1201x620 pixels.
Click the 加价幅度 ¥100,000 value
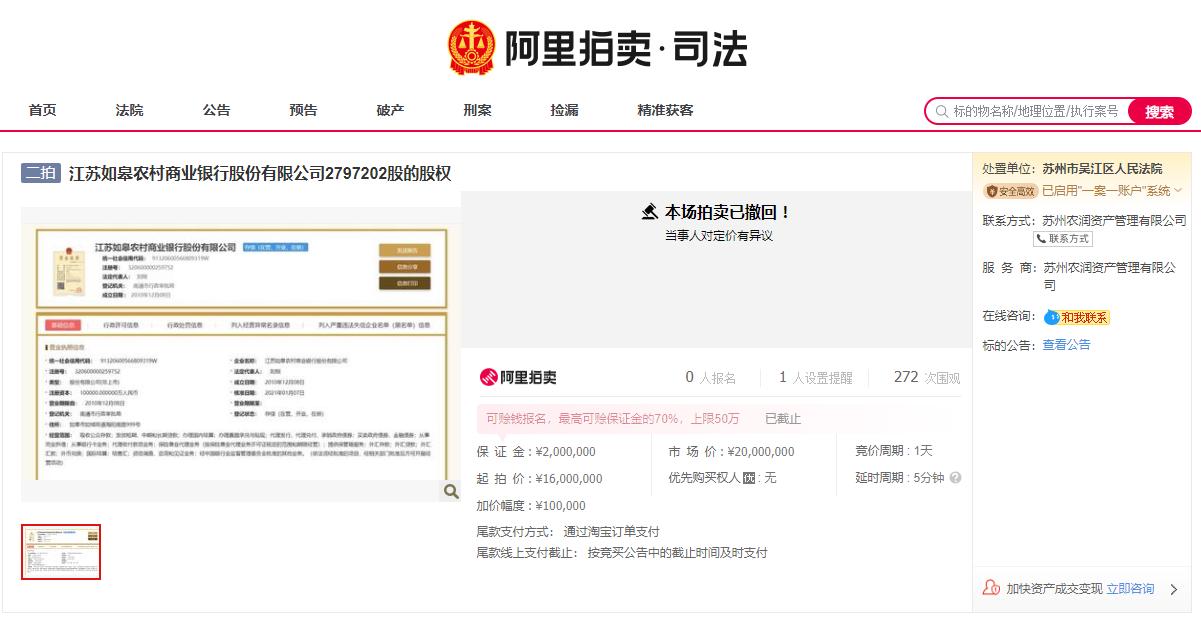(x=561, y=506)
